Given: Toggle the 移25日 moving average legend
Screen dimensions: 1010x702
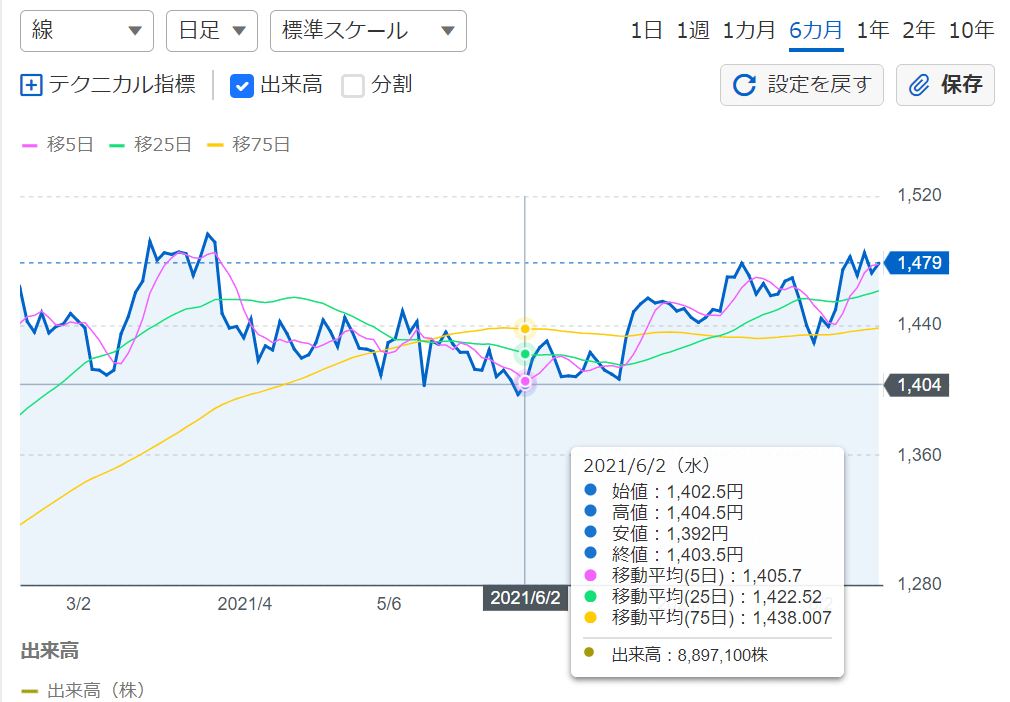Looking at the screenshot, I should 150,144.
